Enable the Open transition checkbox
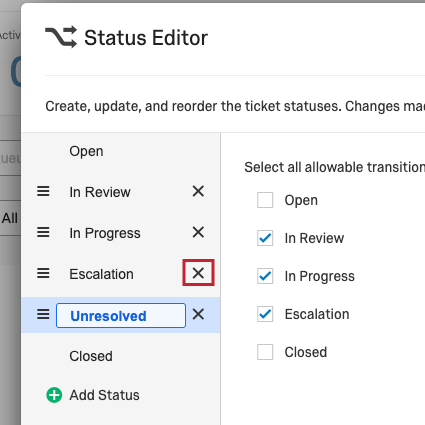Image resolution: width=425 pixels, height=425 pixels. pos(265,200)
